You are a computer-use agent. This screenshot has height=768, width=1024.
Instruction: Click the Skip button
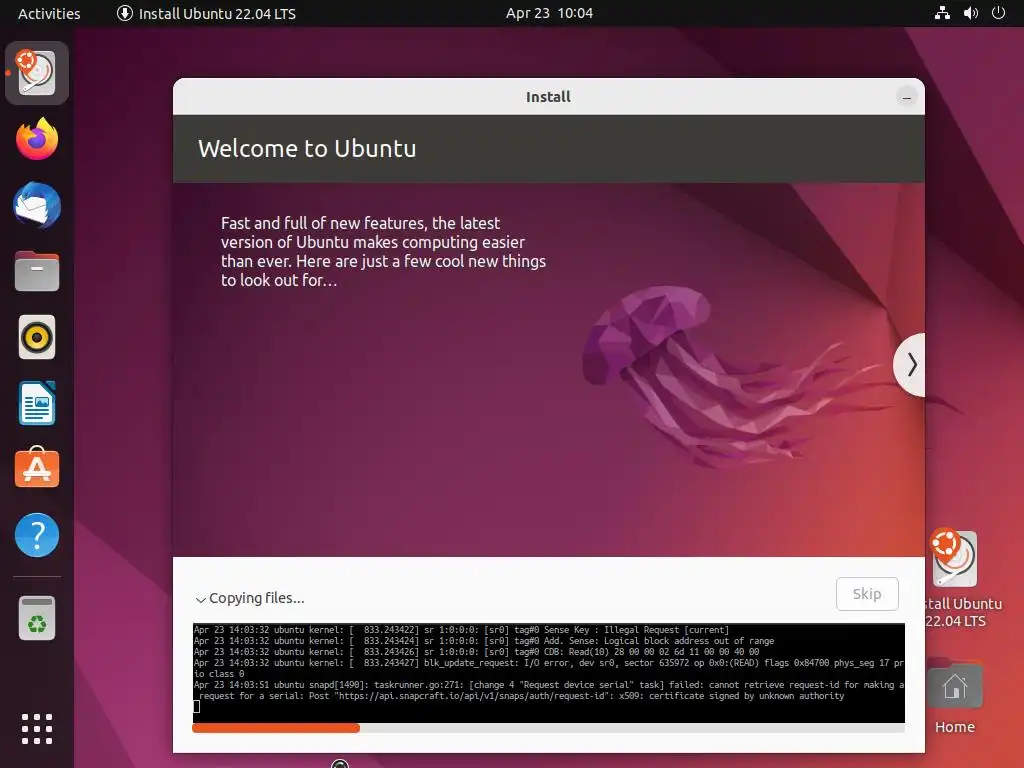(x=867, y=594)
